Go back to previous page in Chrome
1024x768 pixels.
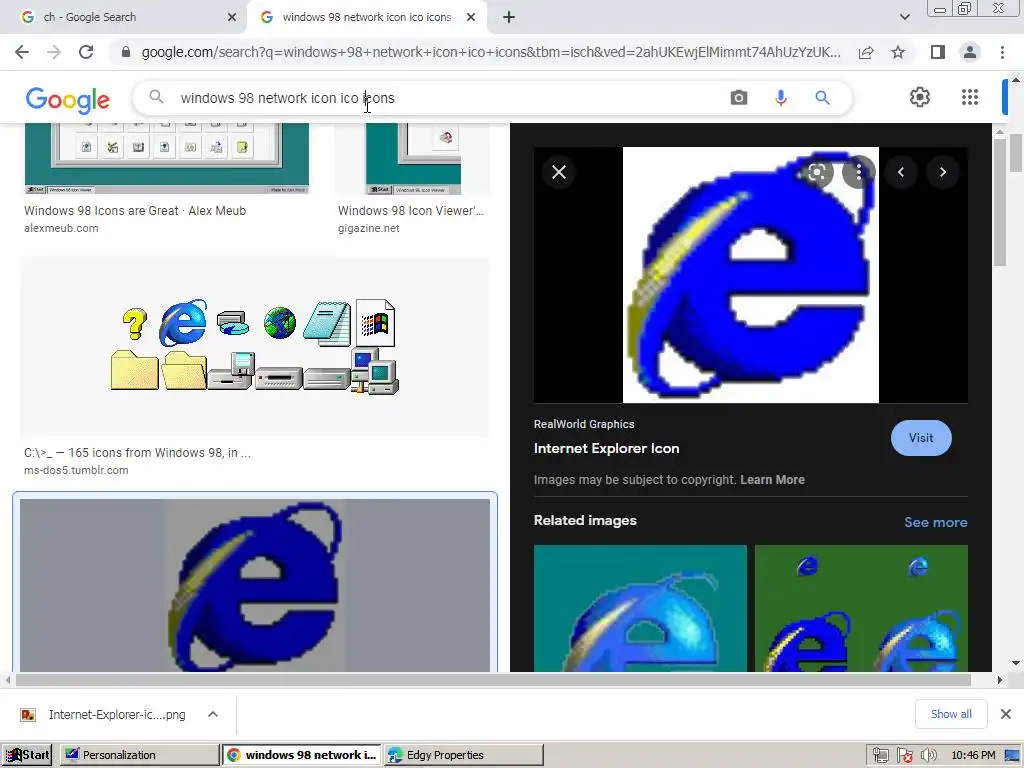[x=22, y=52]
